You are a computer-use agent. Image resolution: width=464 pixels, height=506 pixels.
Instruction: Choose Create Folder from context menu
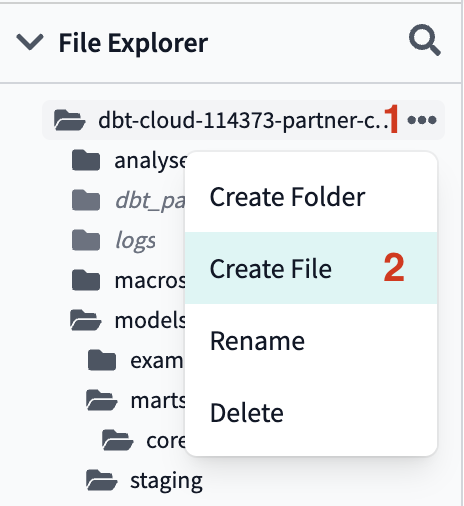click(x=311, y=197)
